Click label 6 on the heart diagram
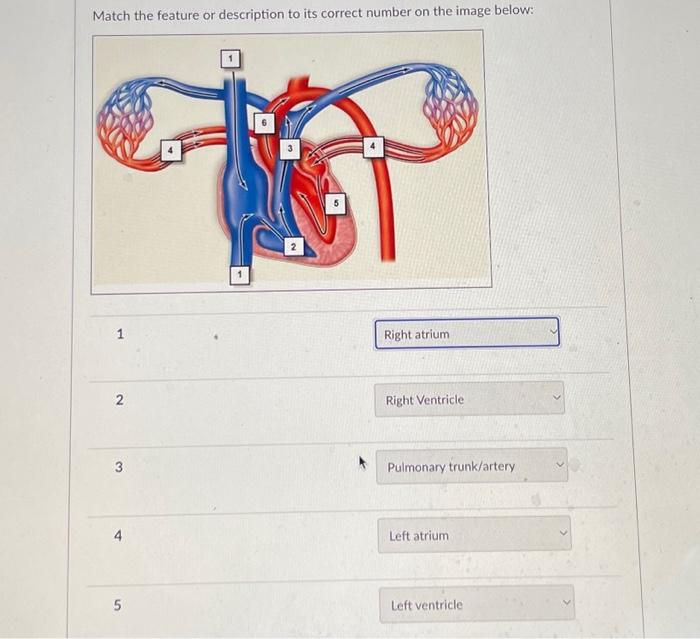The width and height of the screenshot is (700, 639). coord(264,122)
